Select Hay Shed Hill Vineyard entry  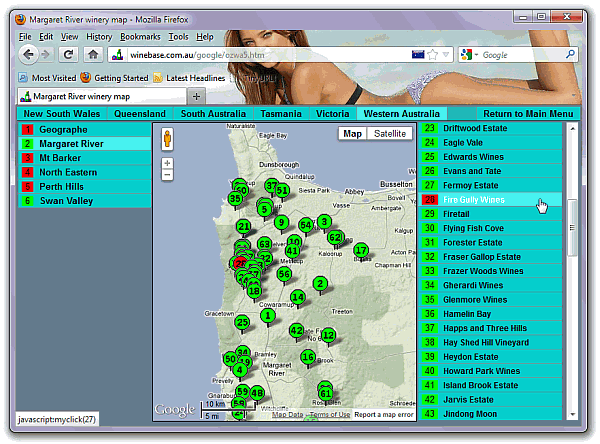(491, 342)
